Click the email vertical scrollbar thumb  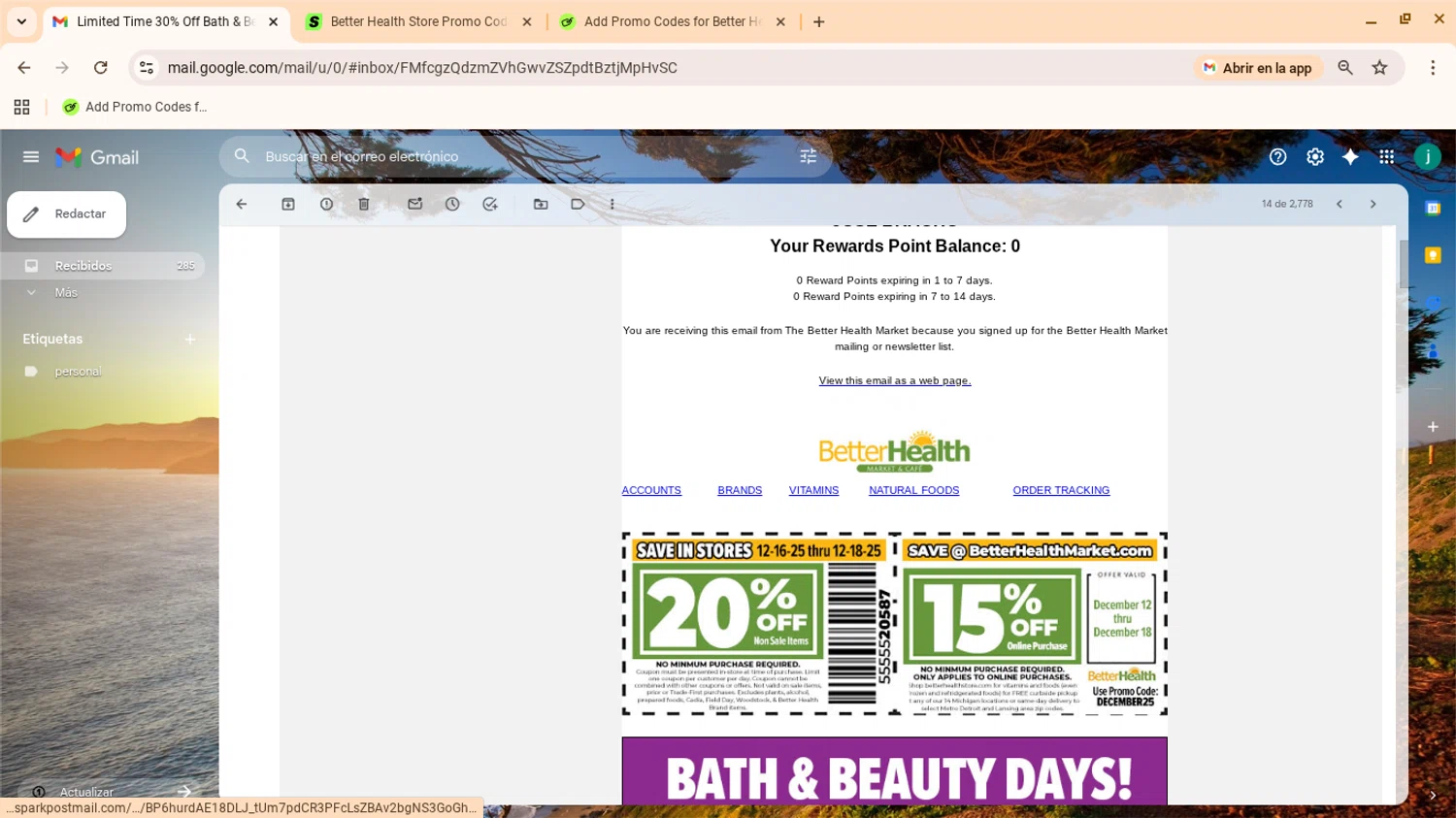coord(1403,264)
